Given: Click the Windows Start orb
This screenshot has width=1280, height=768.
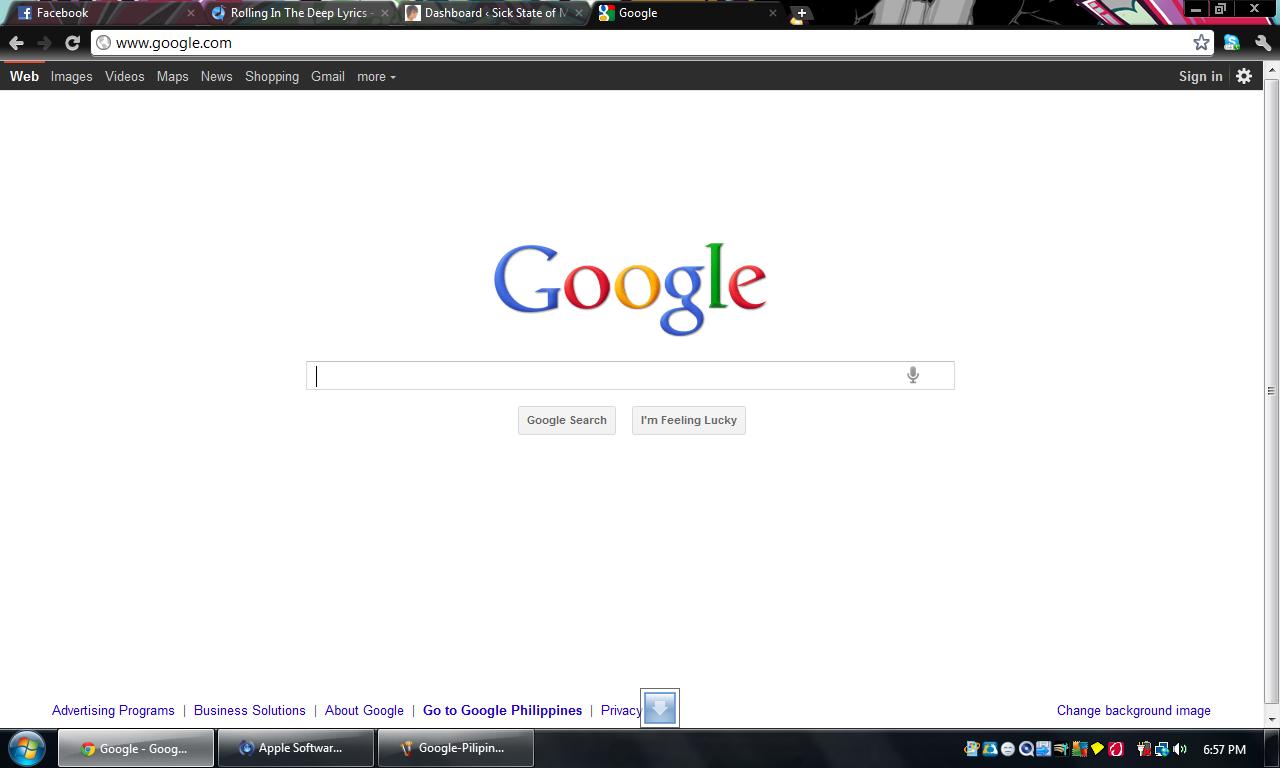Looking at the screenshot, I should [x=27, y=748].
